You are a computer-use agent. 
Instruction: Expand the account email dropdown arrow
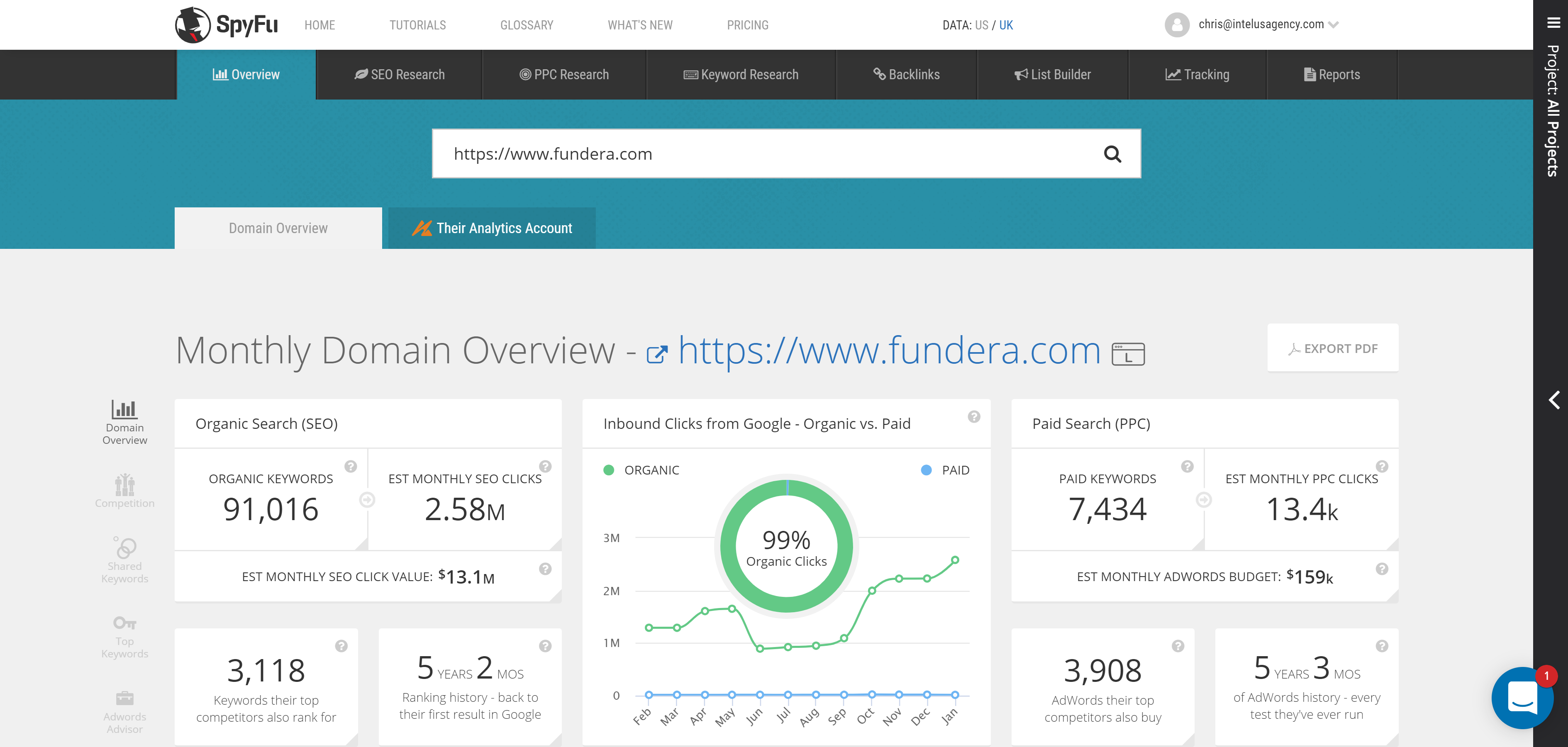[1334, 25]
